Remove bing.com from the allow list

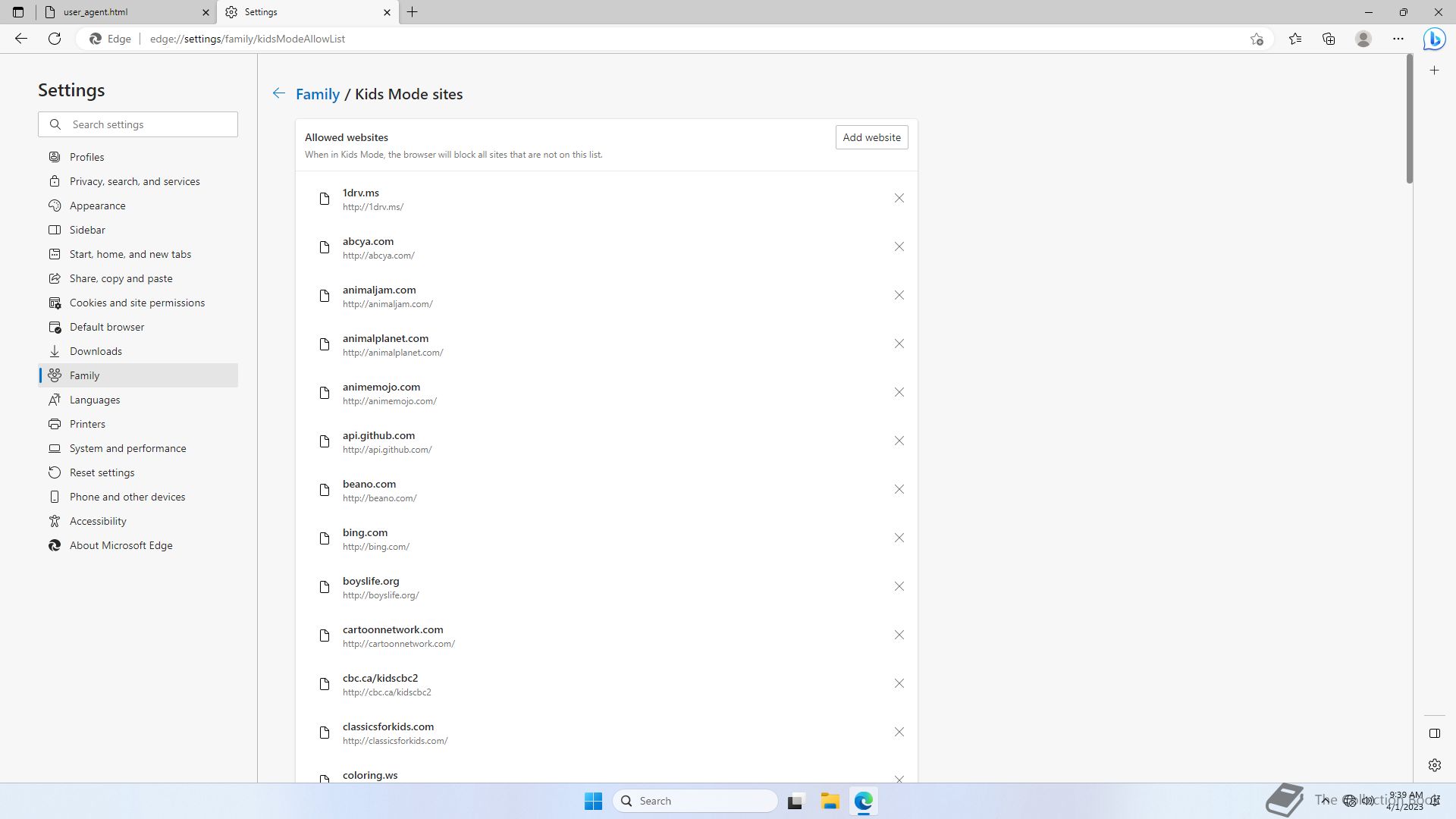(899, 538)
